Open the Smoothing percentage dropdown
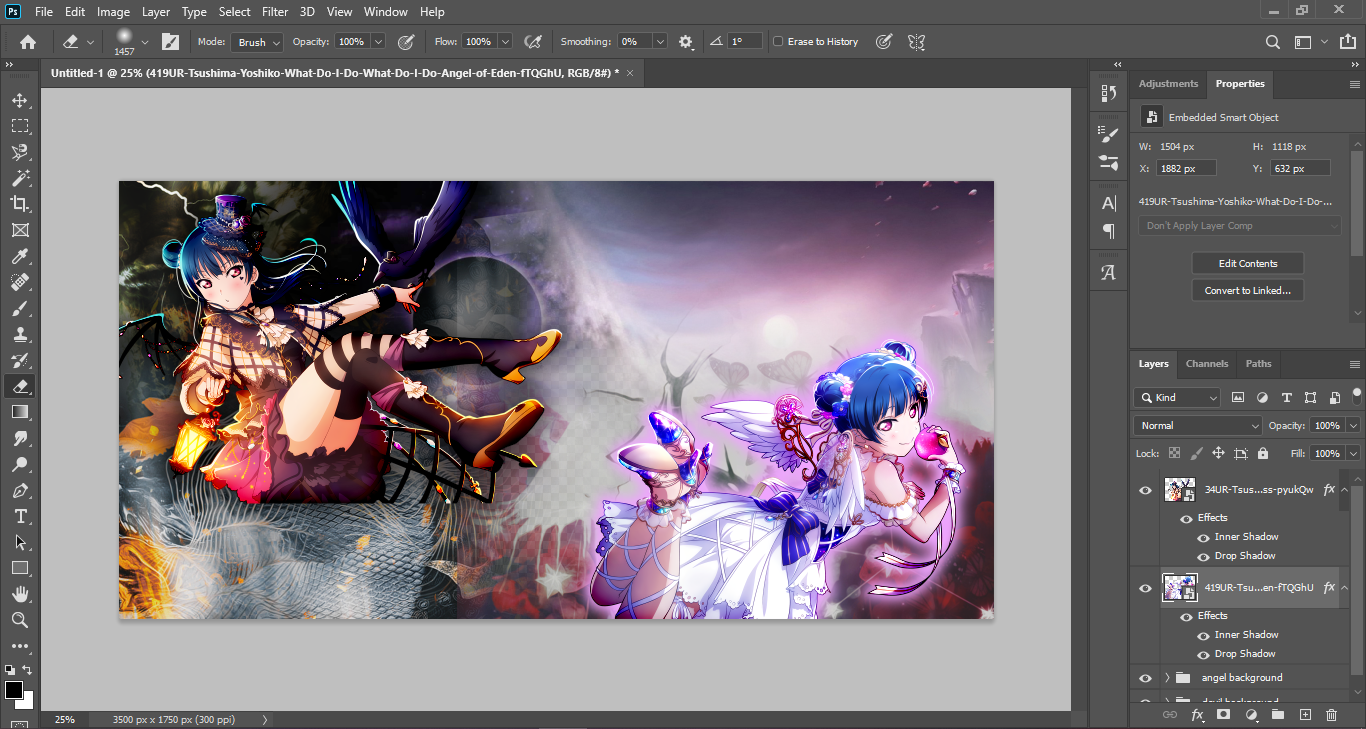This screenshot has height=729, width=1366. pos(660,42)
